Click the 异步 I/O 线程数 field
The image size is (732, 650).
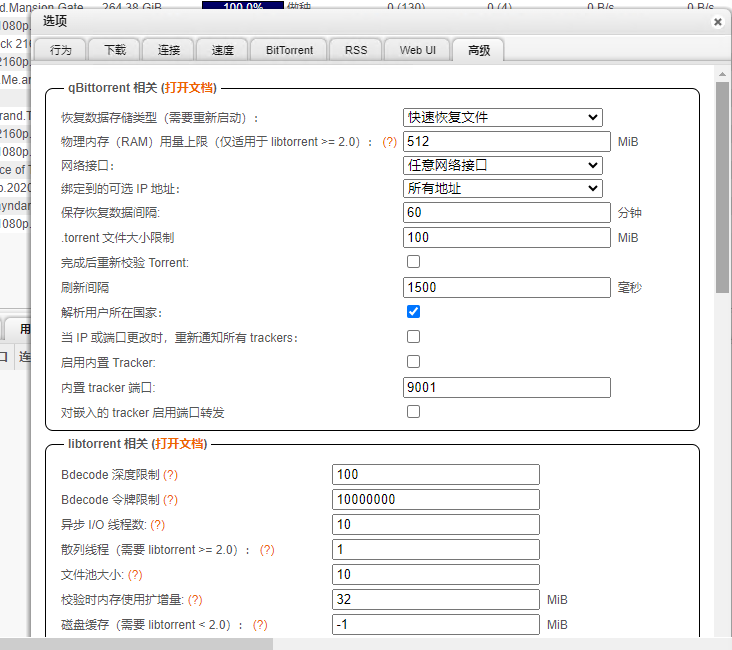(x=436, y=524)
